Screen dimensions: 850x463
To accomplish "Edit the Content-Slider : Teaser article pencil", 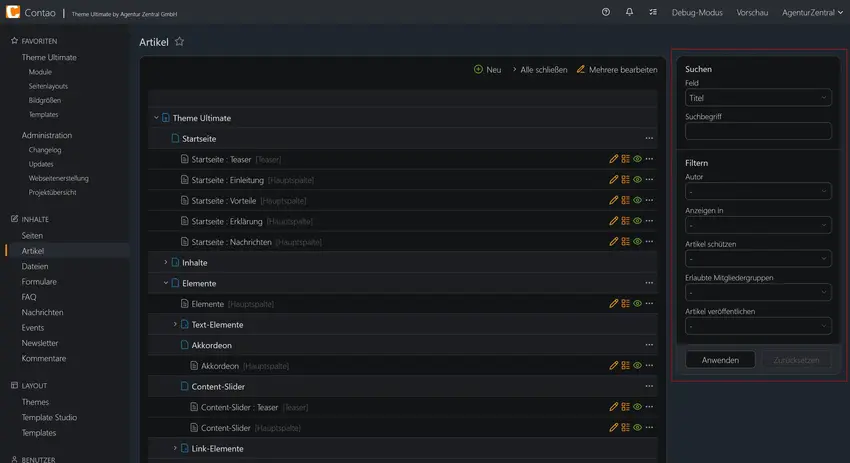I will (613, 407).
